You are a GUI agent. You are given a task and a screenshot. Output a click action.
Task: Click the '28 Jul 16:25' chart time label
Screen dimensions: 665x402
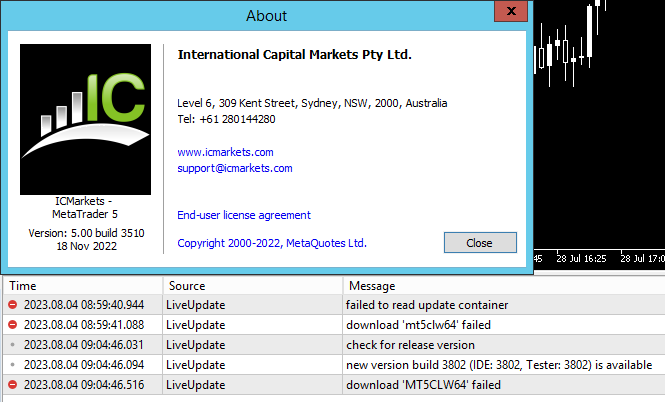(x=581, y=259)
